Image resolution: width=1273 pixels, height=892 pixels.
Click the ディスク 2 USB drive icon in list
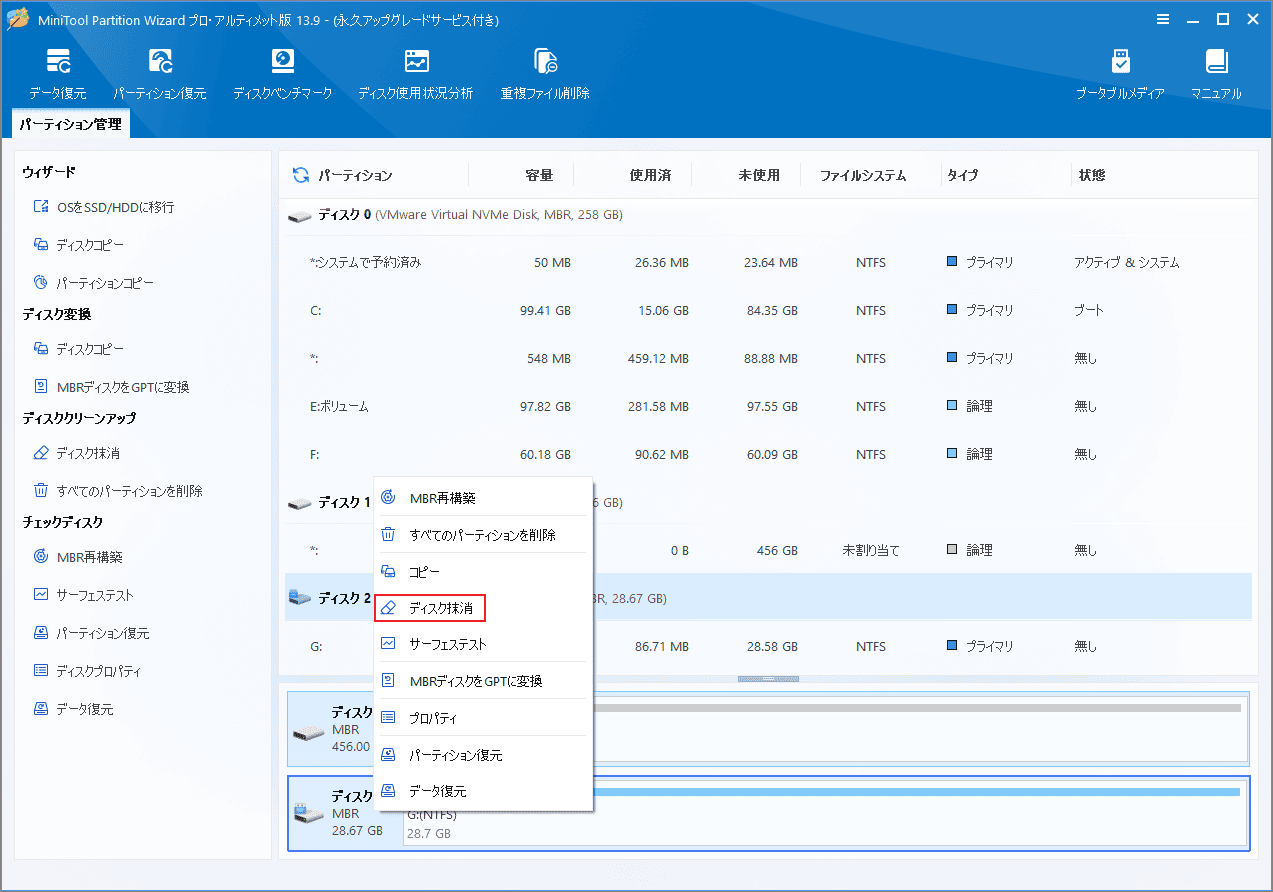(299, 598)
